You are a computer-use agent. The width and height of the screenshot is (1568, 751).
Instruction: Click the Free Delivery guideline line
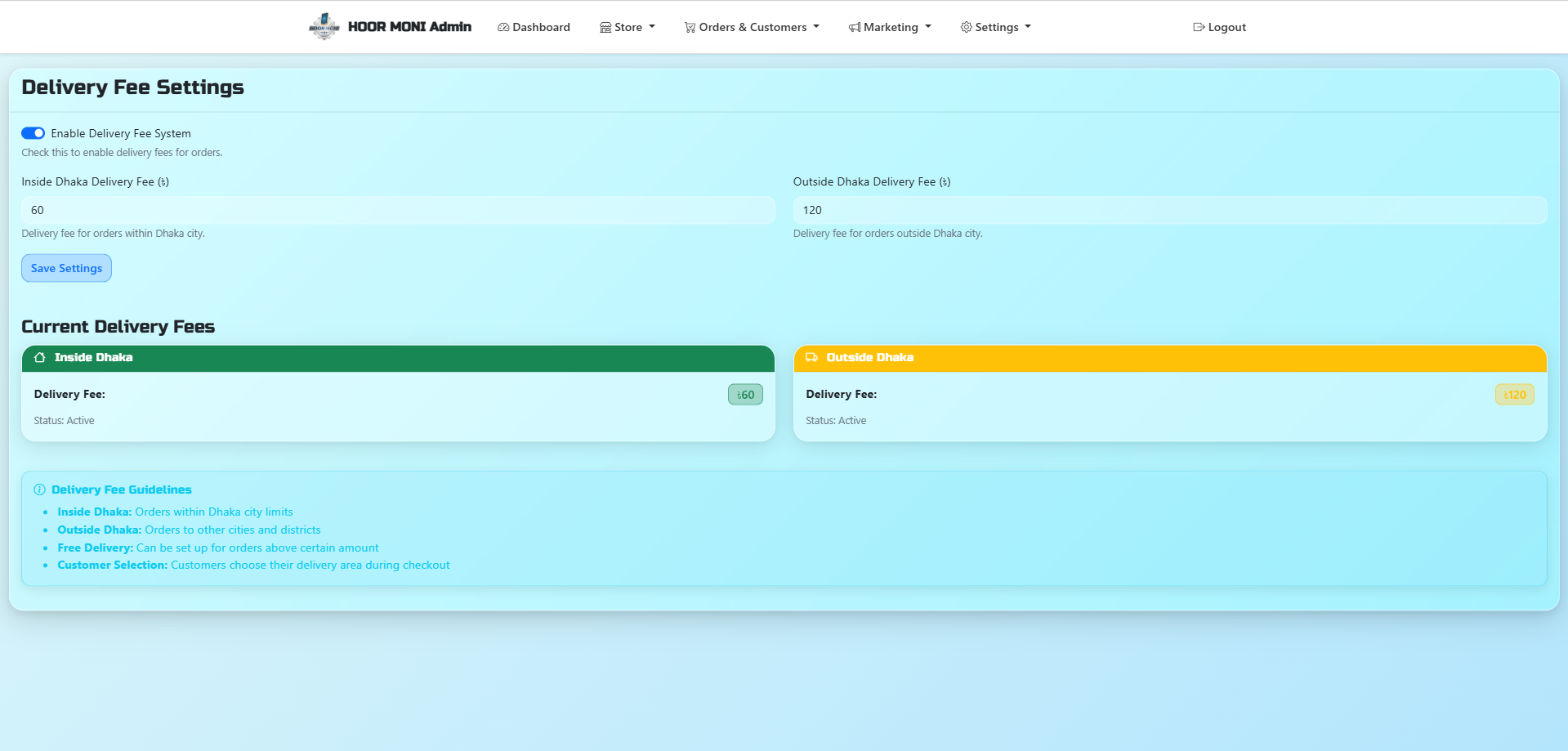coord(218,548)
